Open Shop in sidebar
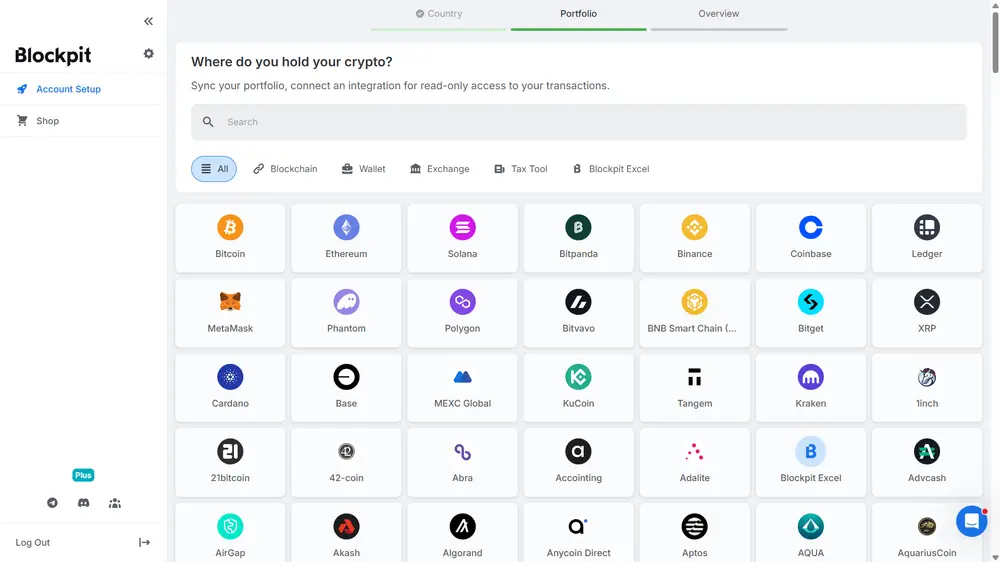Viewport: 1000px width, 562px height. tap(84, 121)
